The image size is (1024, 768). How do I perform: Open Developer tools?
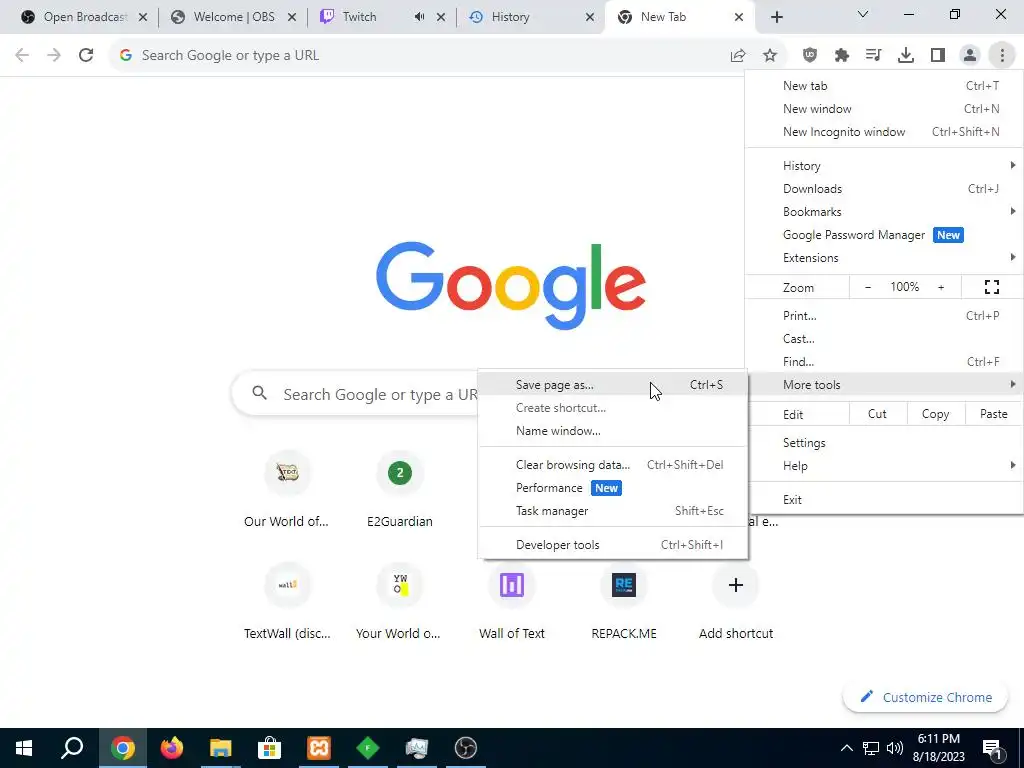click(613, 545)
